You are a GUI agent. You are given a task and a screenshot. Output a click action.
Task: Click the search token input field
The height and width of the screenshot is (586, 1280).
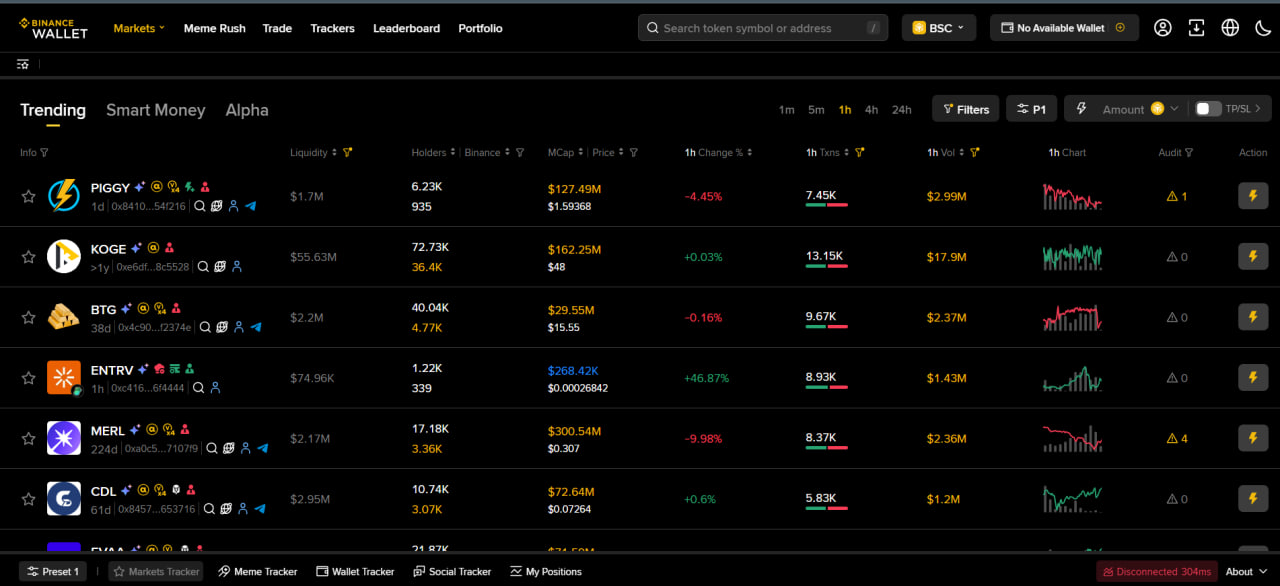(760, 28)
